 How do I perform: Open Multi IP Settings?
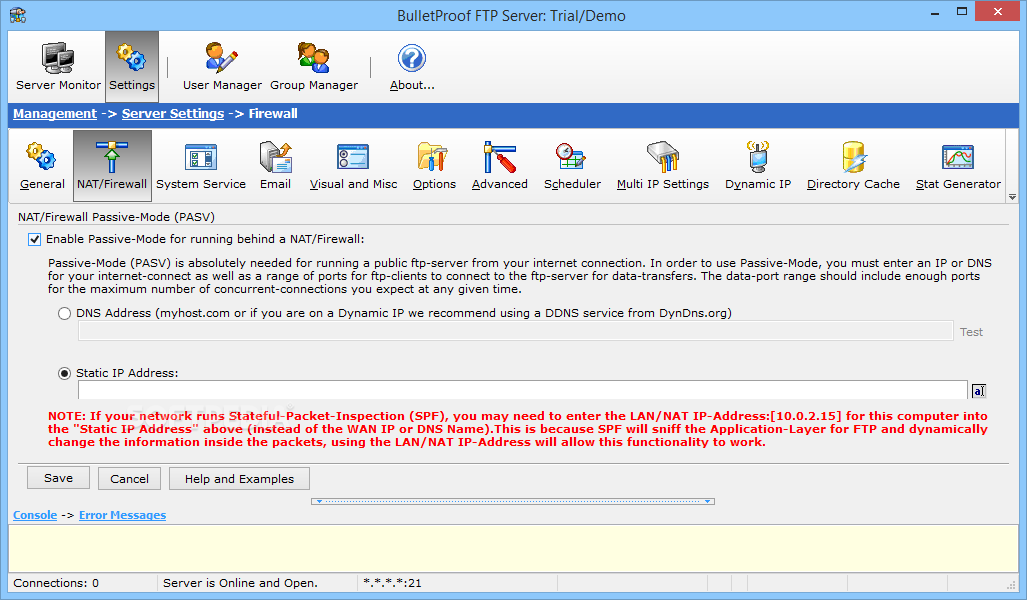pyautogui.click(x=662, y=166)
